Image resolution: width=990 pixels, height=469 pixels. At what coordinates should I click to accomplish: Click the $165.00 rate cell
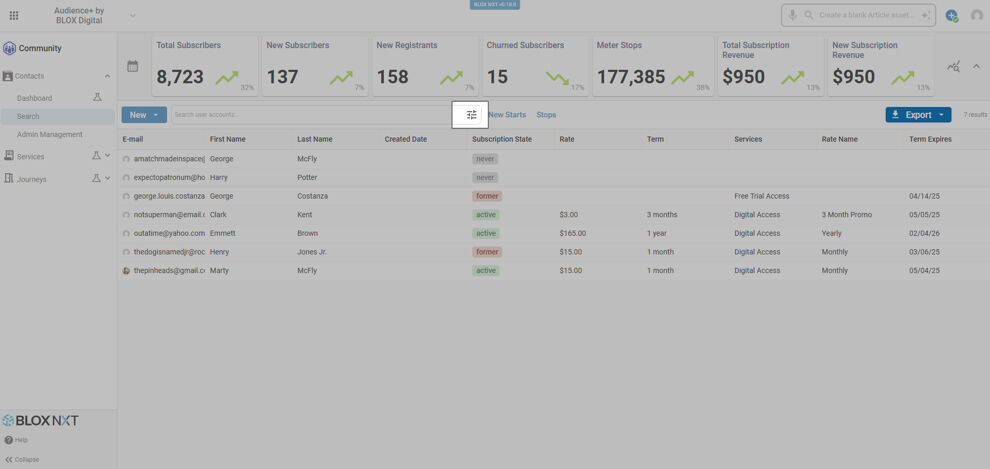coord(573,234)
